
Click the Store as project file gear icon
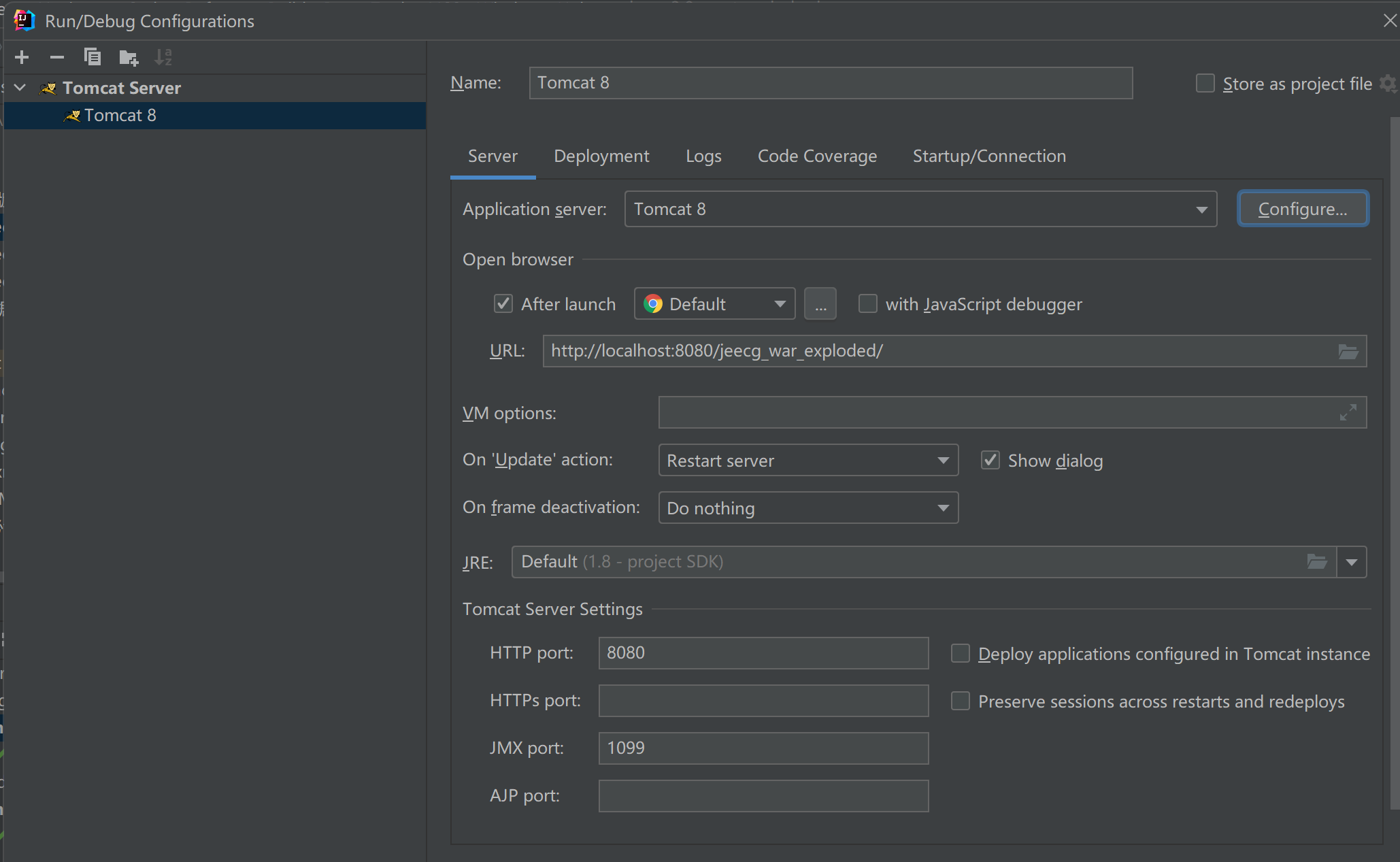click(x=1388, y=84)
